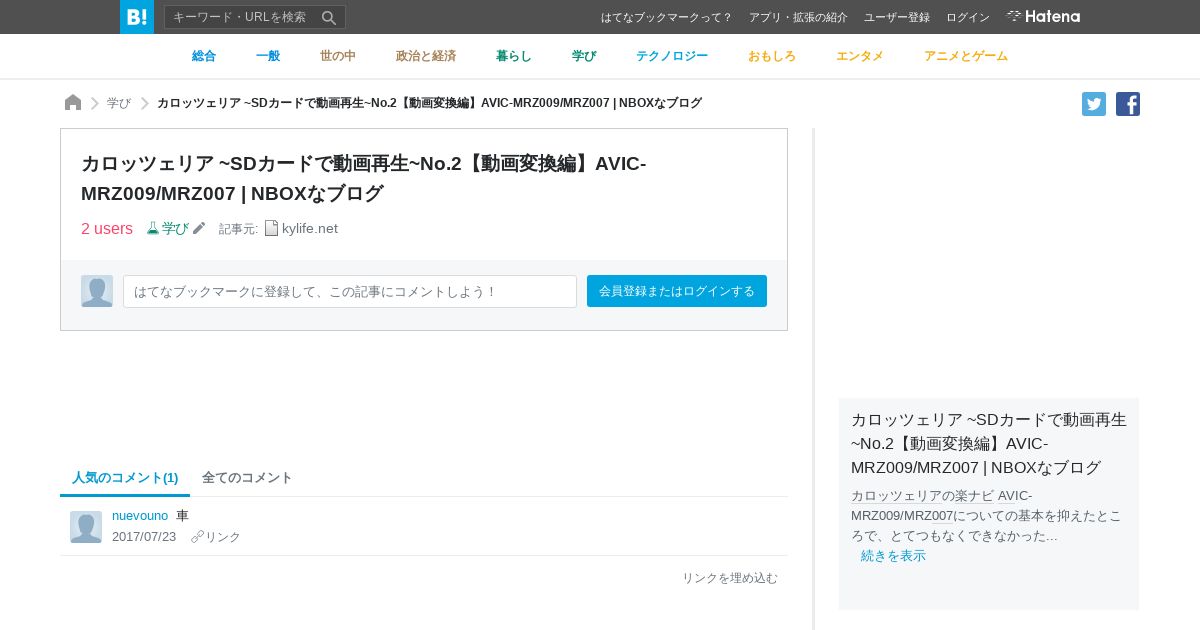Click the 車 tag on the comment
The image size is (1200, 630).
182,516
